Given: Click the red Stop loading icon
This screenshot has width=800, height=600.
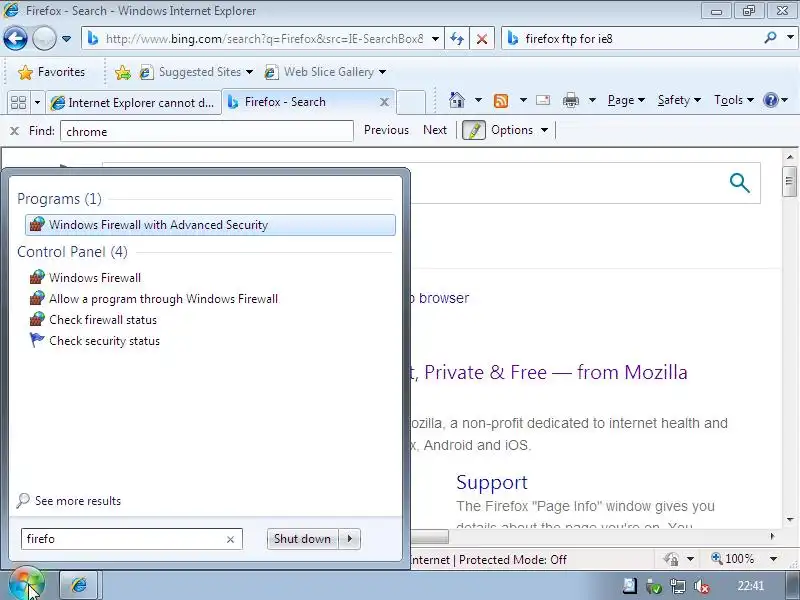Looking at the screenshot, I should click(482, 39).
